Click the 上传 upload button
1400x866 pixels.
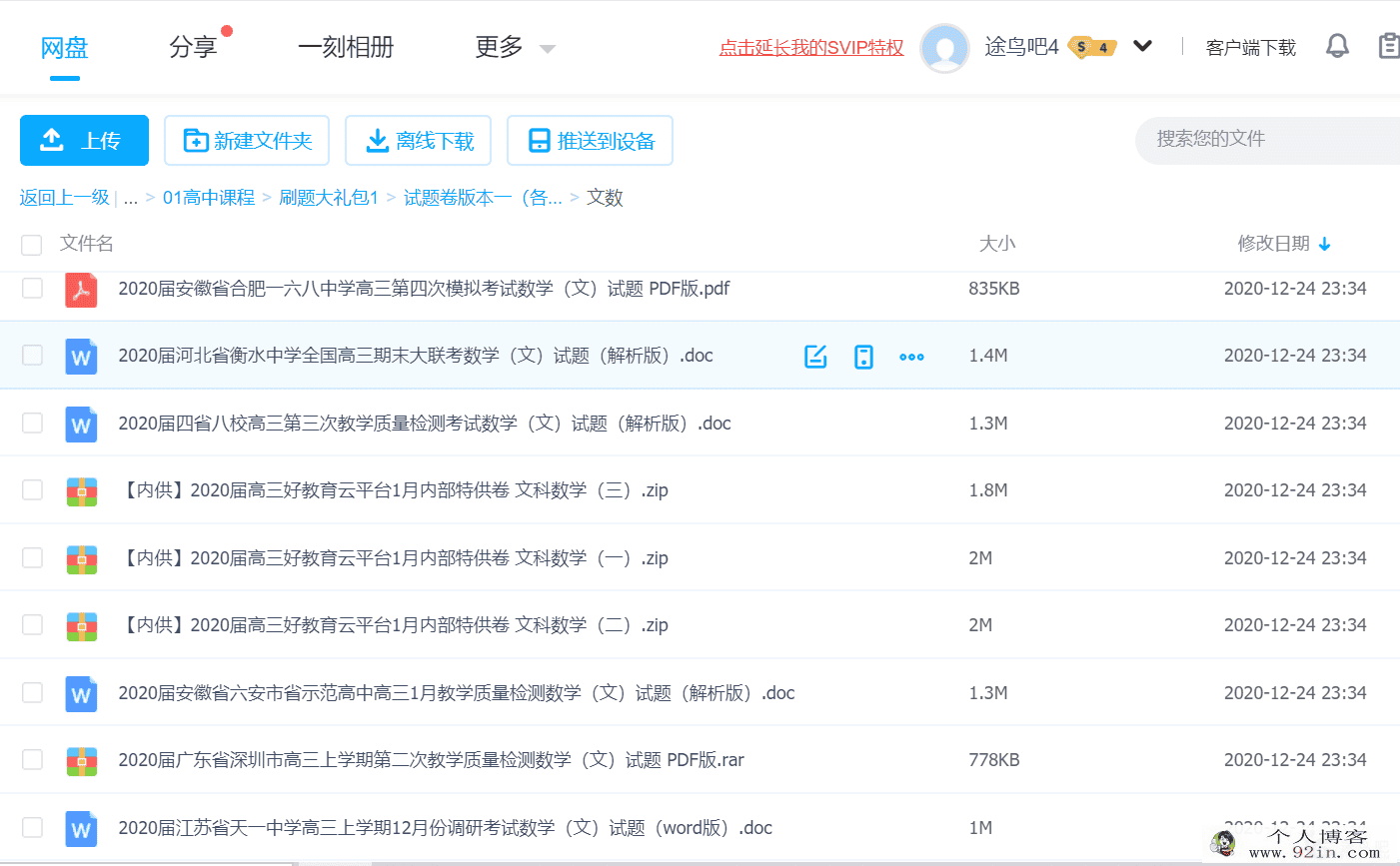point(84,140)
